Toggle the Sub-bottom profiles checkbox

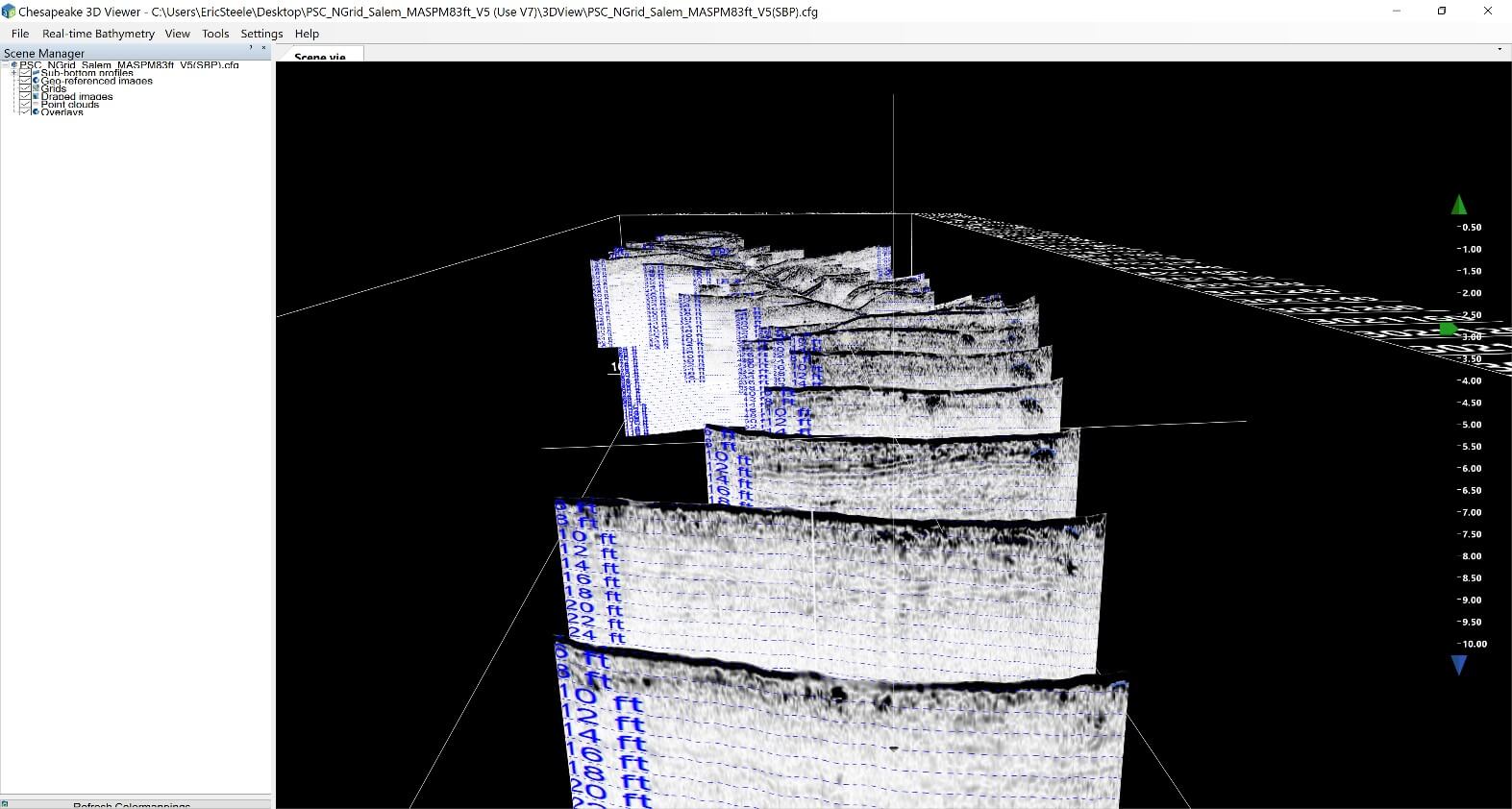point(25,73)
